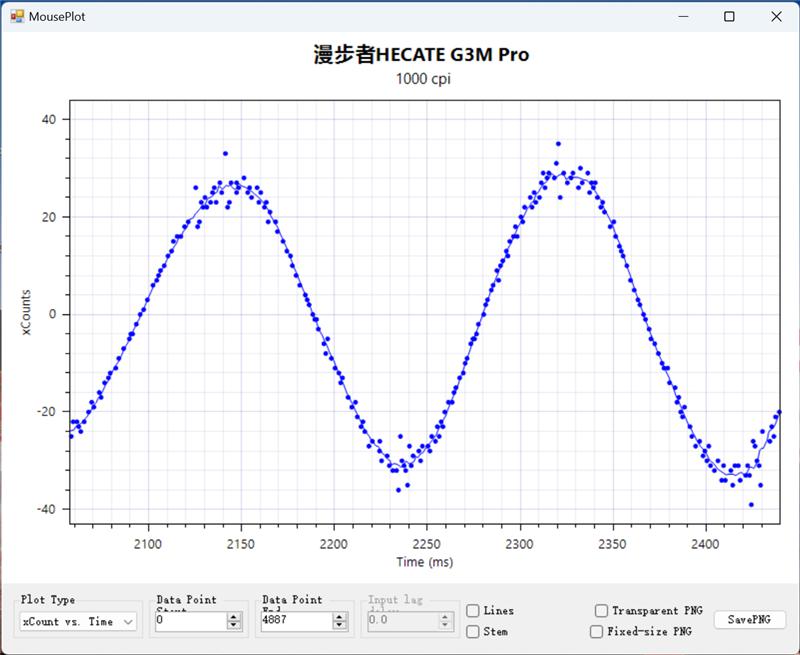Screen dimensions: 800x655
Task: Decrease Data Point Start with down arrow
Action: 234,626
